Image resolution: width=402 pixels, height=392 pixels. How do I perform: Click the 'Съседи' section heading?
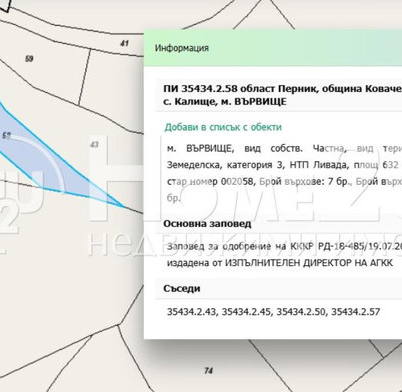[x=182, y=288]
